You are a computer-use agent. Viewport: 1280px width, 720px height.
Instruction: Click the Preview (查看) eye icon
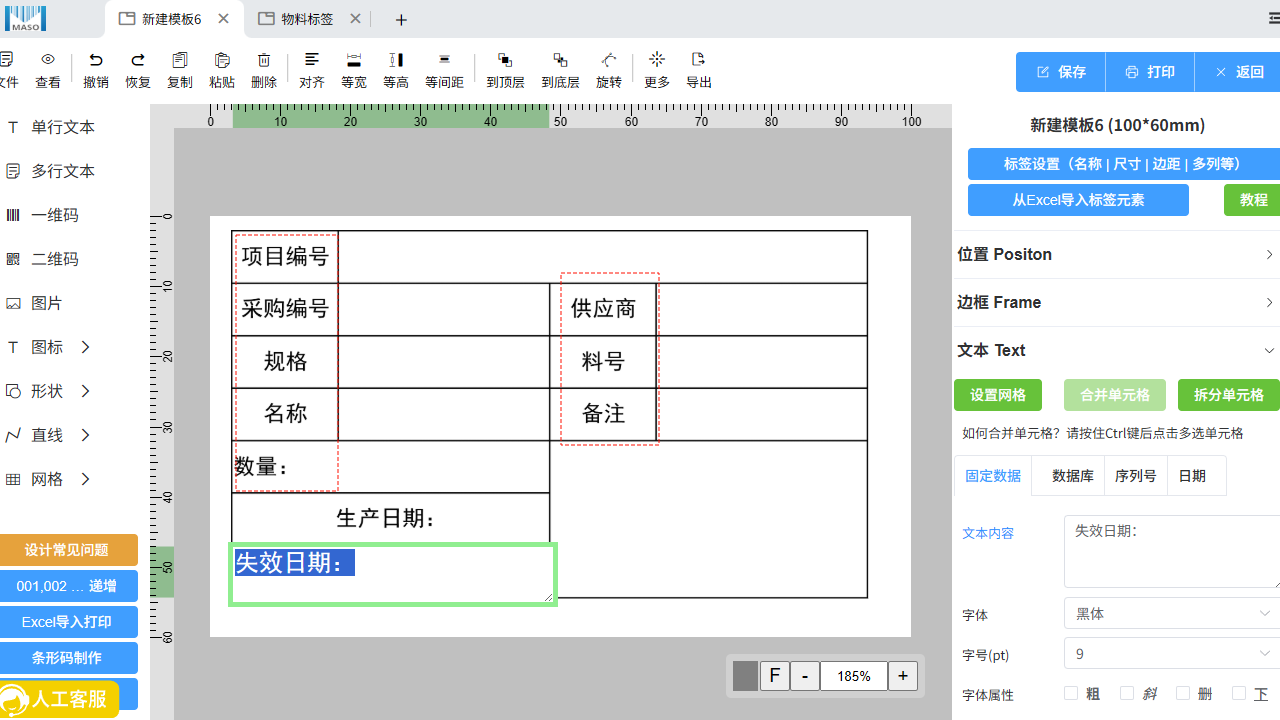[48, 60]
